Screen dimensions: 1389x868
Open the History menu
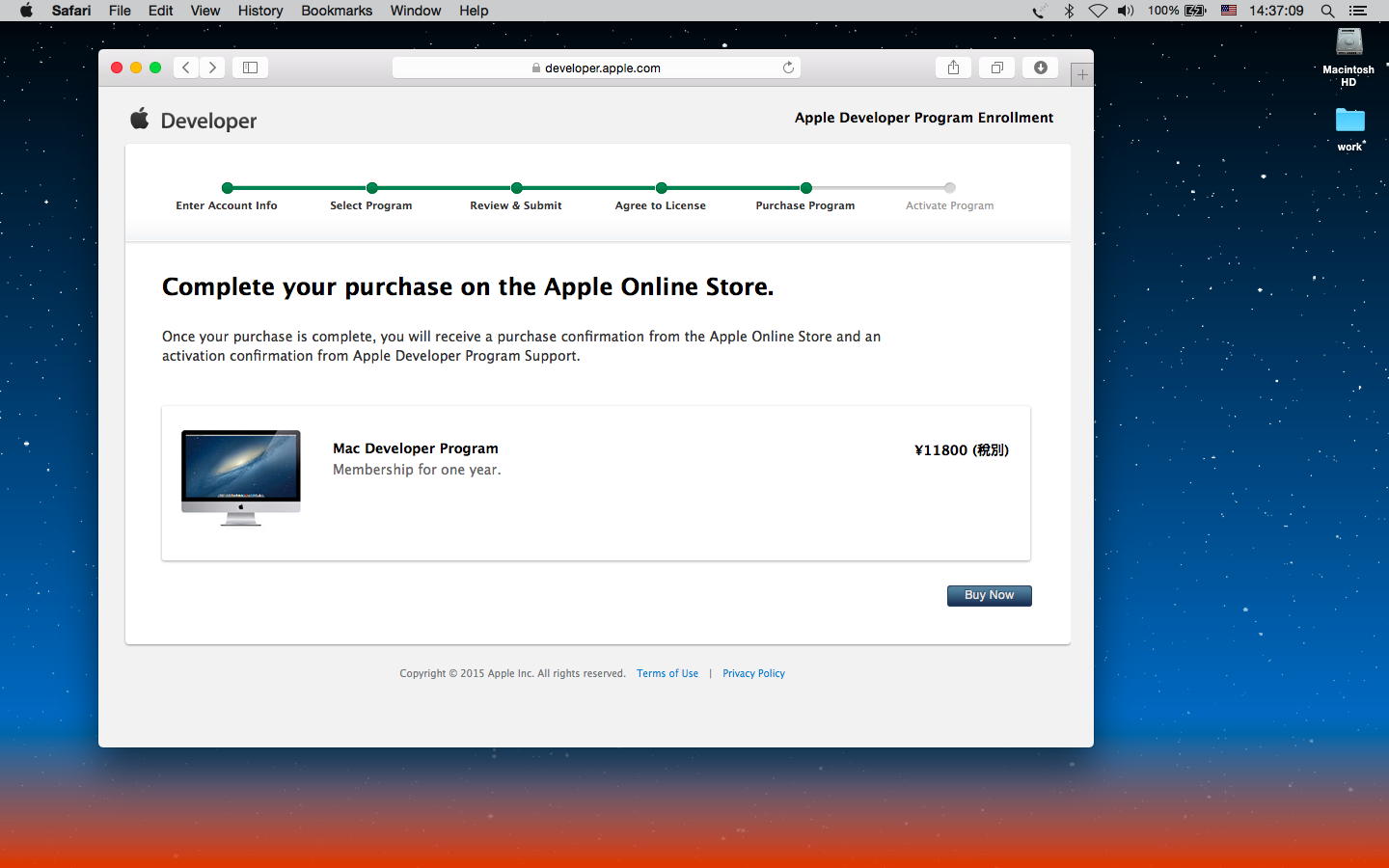(x=260, y=11)
